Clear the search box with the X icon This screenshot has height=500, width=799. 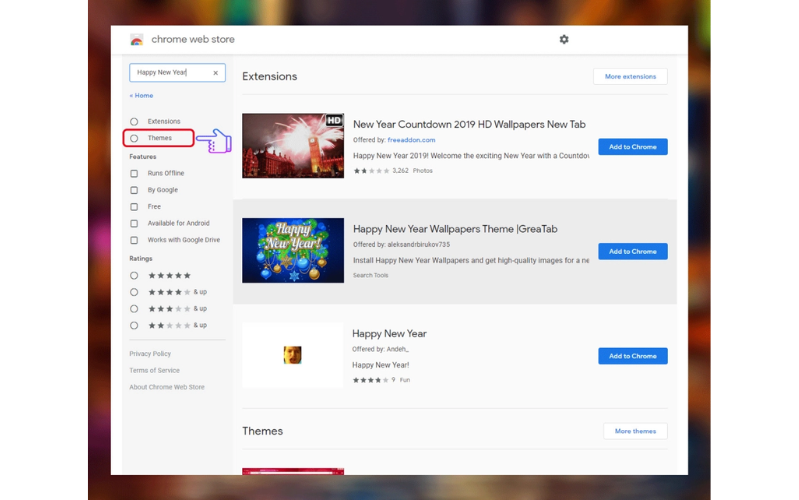point(216,73)
